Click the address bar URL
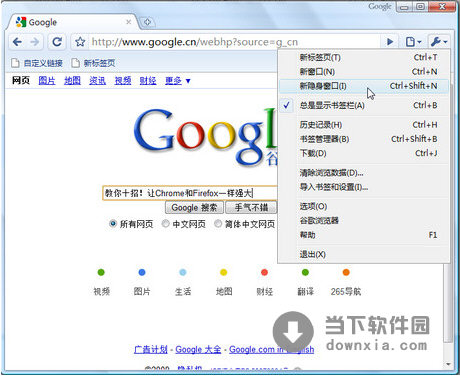Viewport: 460px width, 376px height. [195, 42]
